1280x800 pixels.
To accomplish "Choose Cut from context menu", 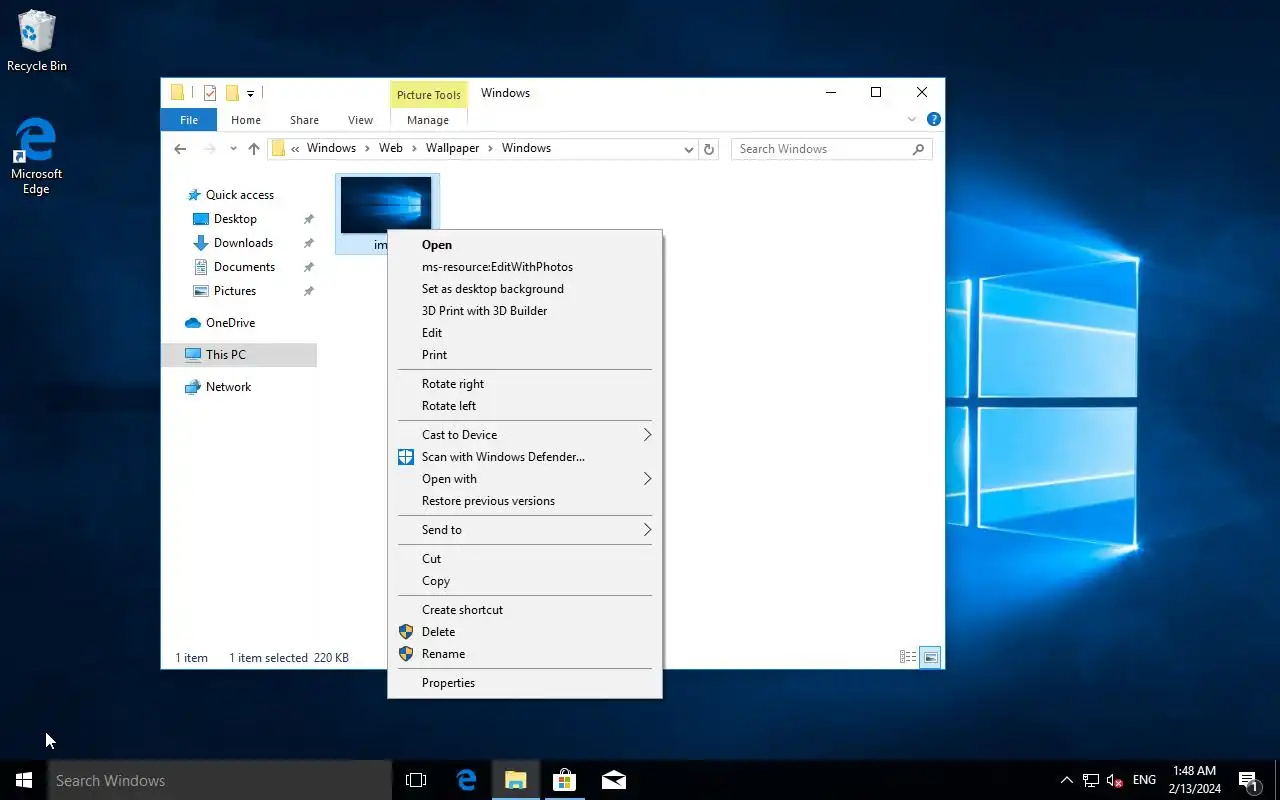I will pos(525,559).
